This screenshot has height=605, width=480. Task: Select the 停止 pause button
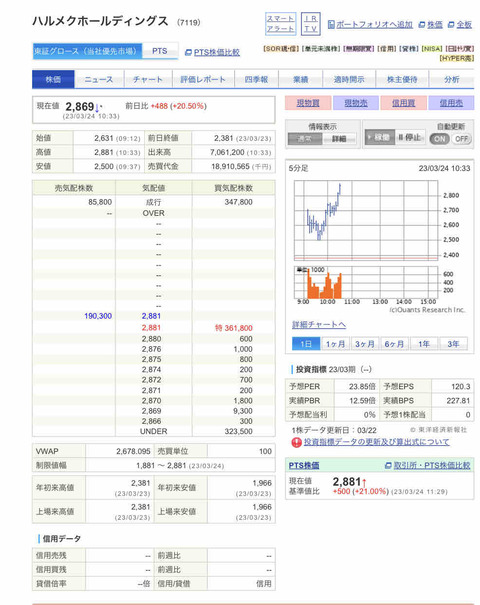tap(410, 137)
